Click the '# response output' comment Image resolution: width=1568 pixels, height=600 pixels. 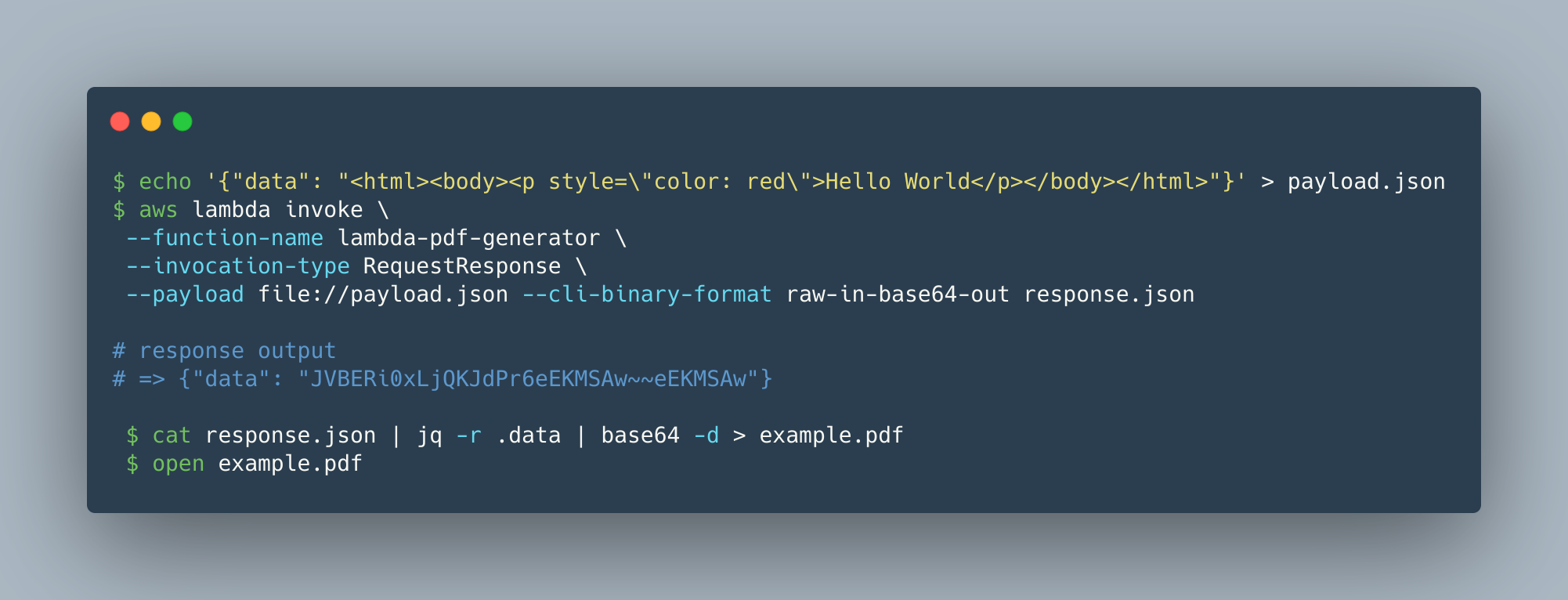click(225, 351)
